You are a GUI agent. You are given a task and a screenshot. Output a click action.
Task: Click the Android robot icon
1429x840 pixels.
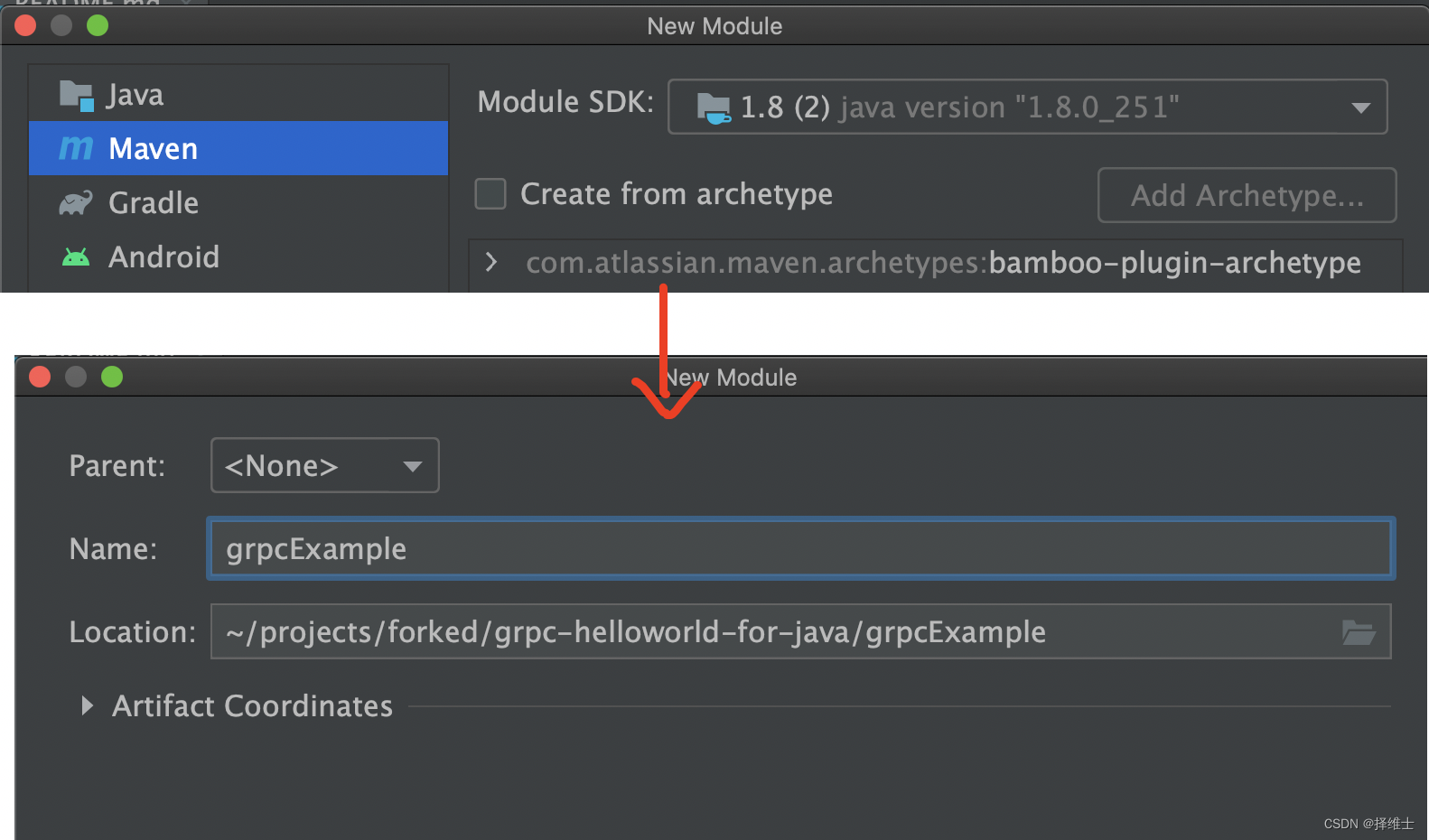click(x=76, y=257)
